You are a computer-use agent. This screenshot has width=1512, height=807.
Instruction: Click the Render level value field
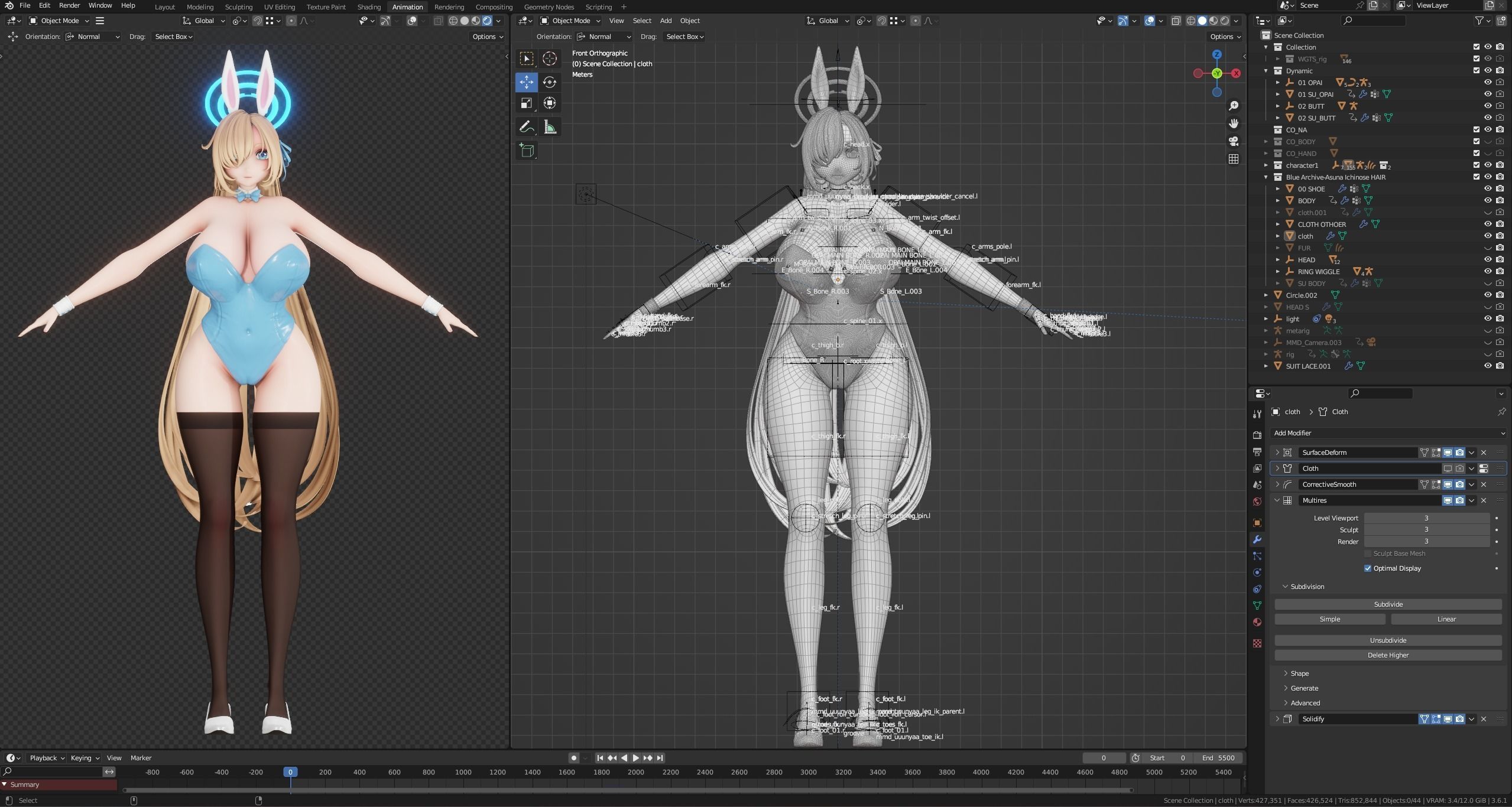[x=1426, y=542]
